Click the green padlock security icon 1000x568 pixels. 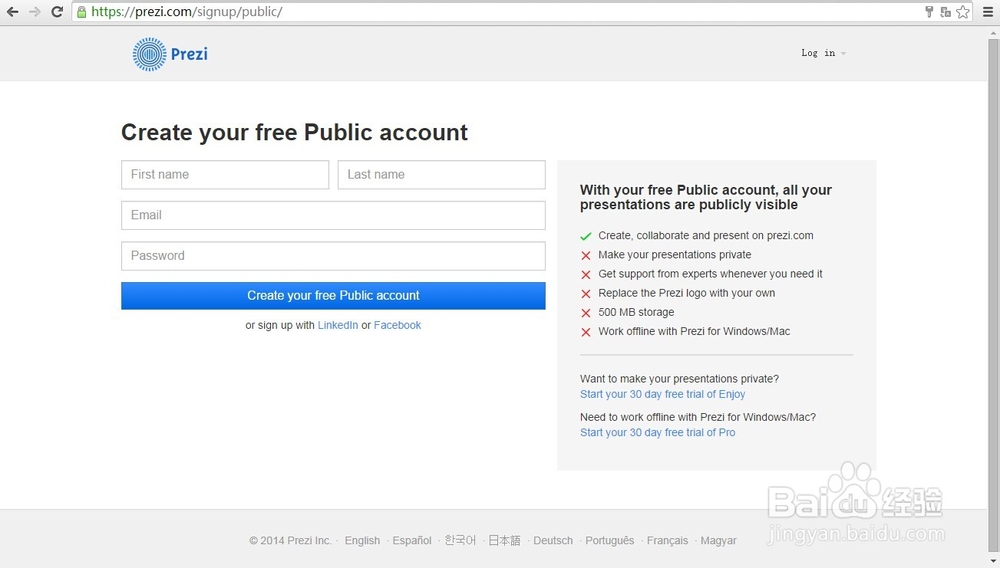point(82,12)
